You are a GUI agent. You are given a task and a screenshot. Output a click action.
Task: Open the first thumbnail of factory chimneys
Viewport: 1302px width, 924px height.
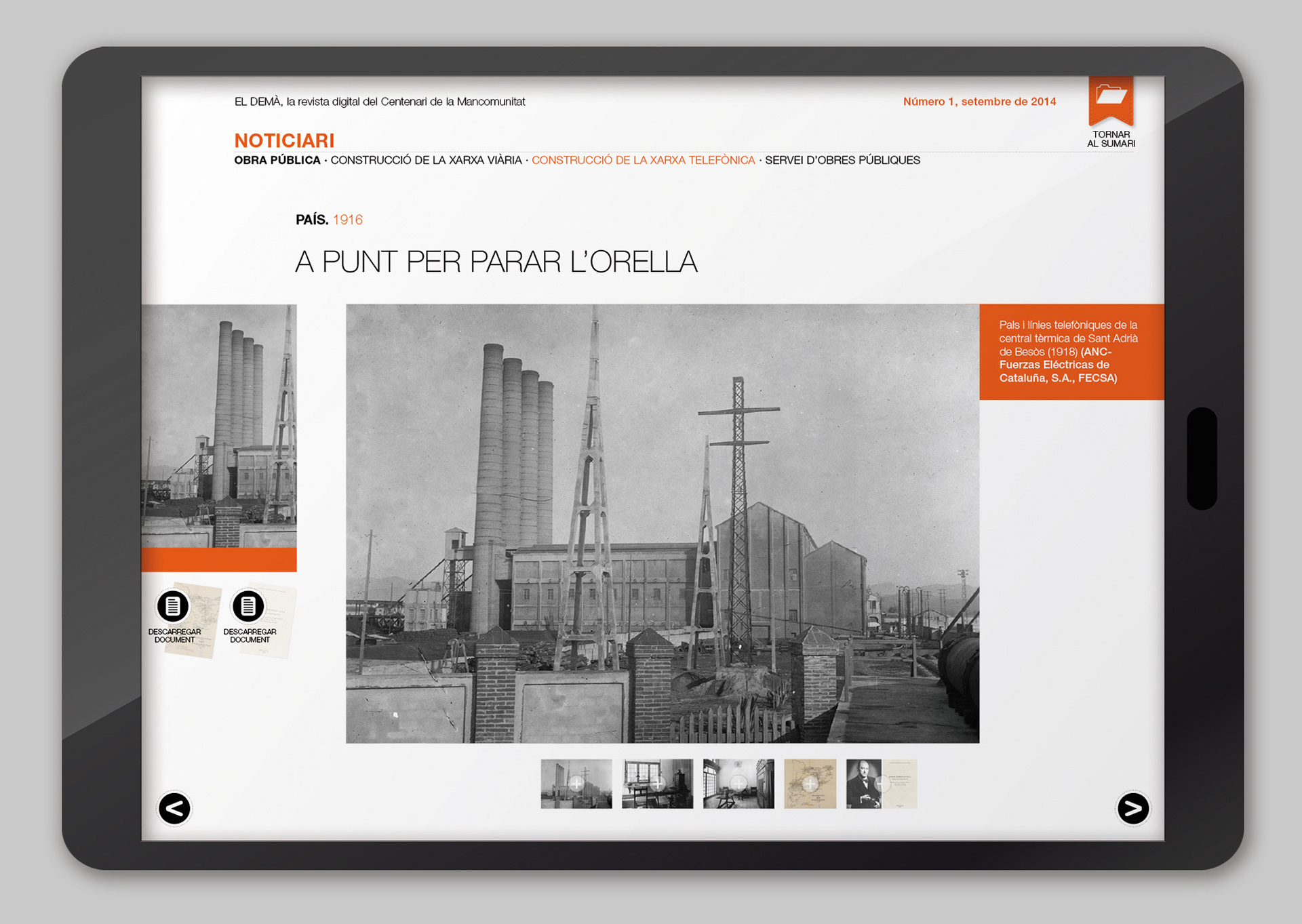pos(576,784)
